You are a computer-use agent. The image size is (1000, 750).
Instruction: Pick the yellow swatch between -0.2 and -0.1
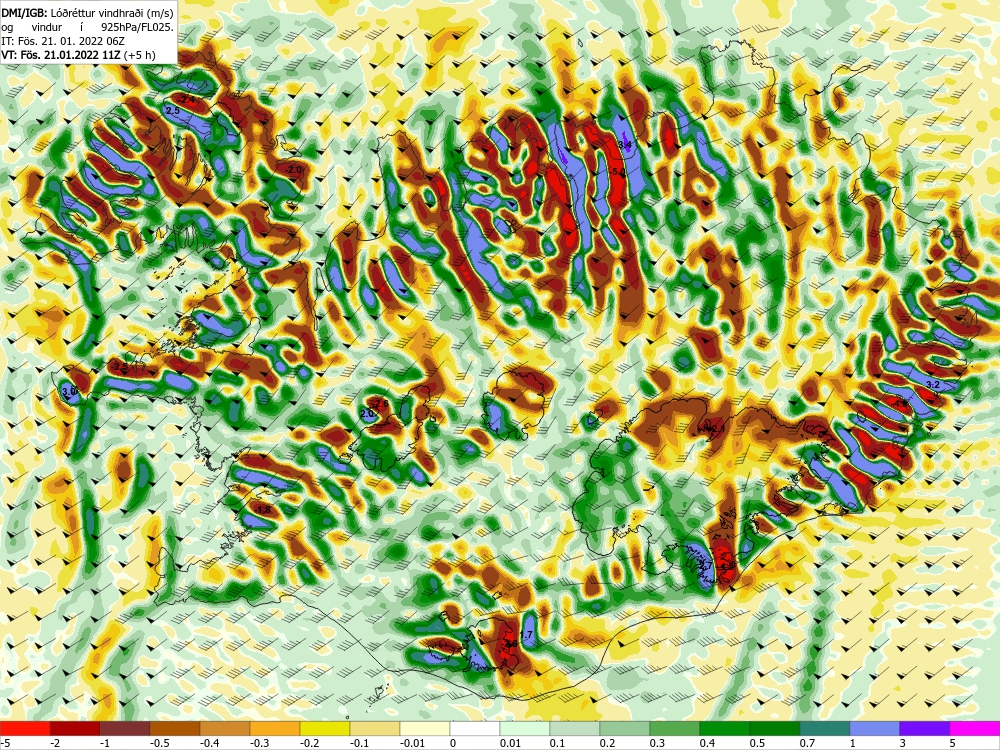point(325,728)
